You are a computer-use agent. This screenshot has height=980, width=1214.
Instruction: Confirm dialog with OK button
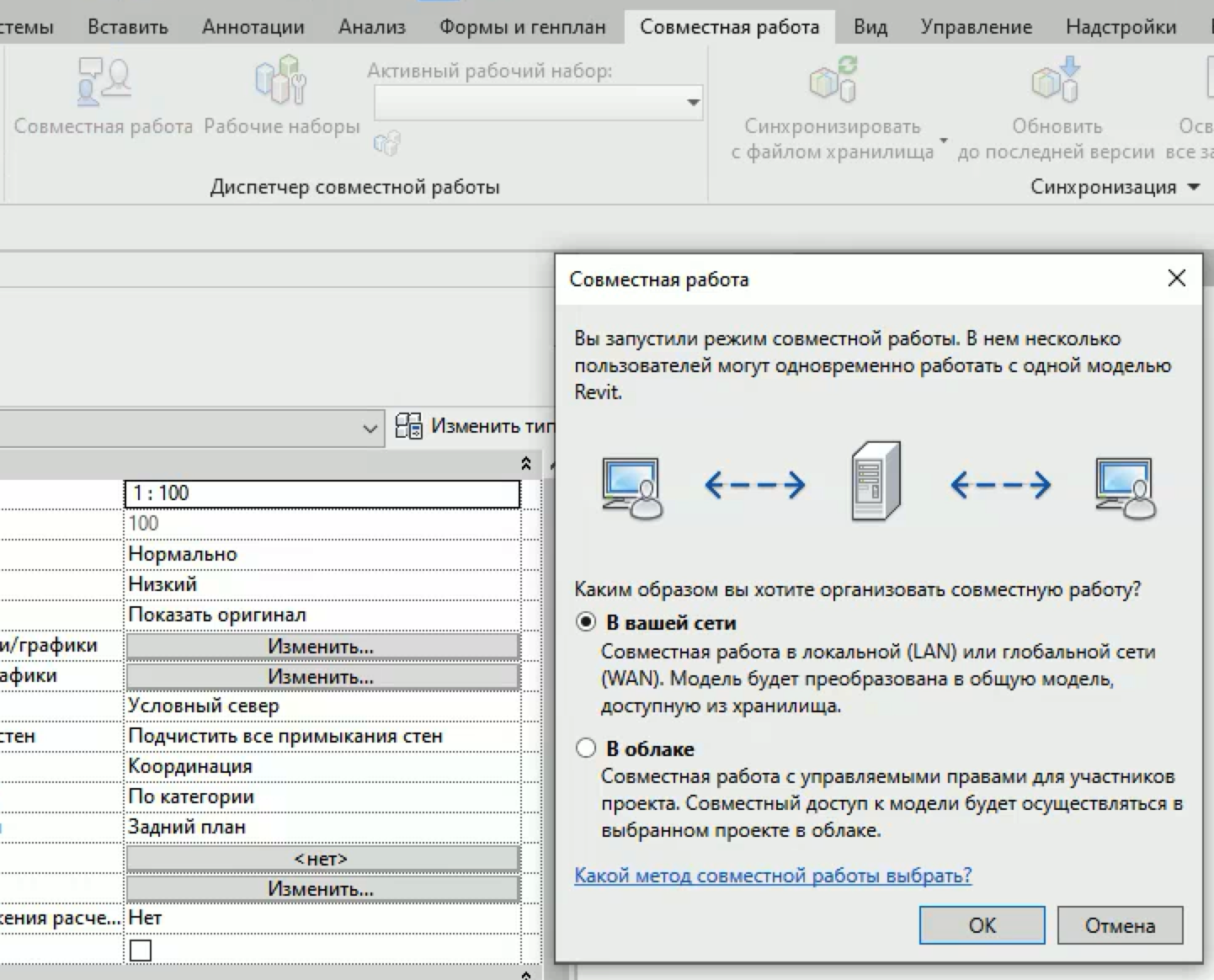pos(982,925)
